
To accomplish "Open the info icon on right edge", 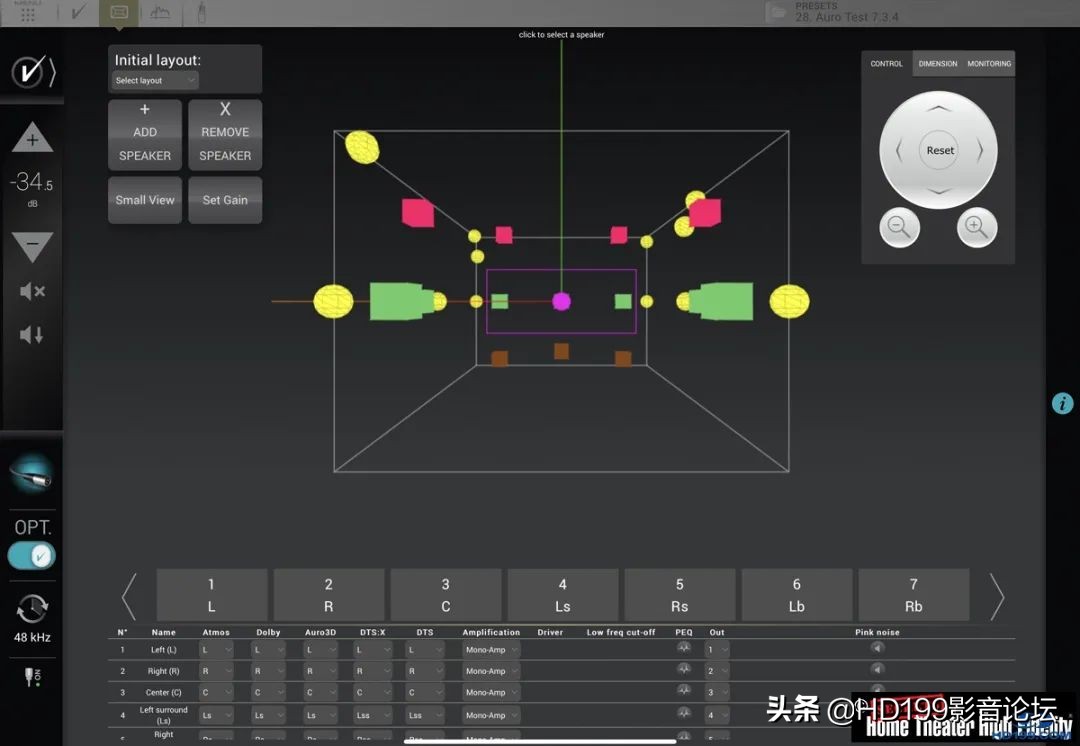I will 1062,403.
